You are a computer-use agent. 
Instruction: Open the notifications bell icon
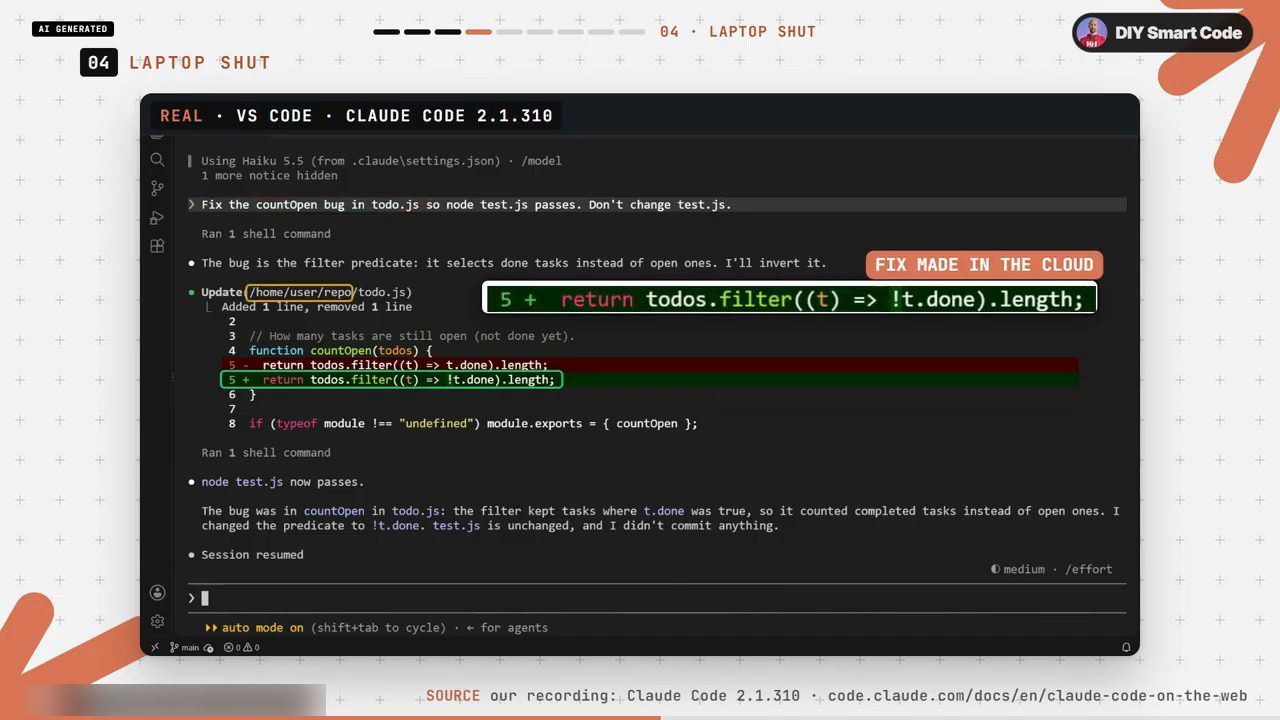1126,647
